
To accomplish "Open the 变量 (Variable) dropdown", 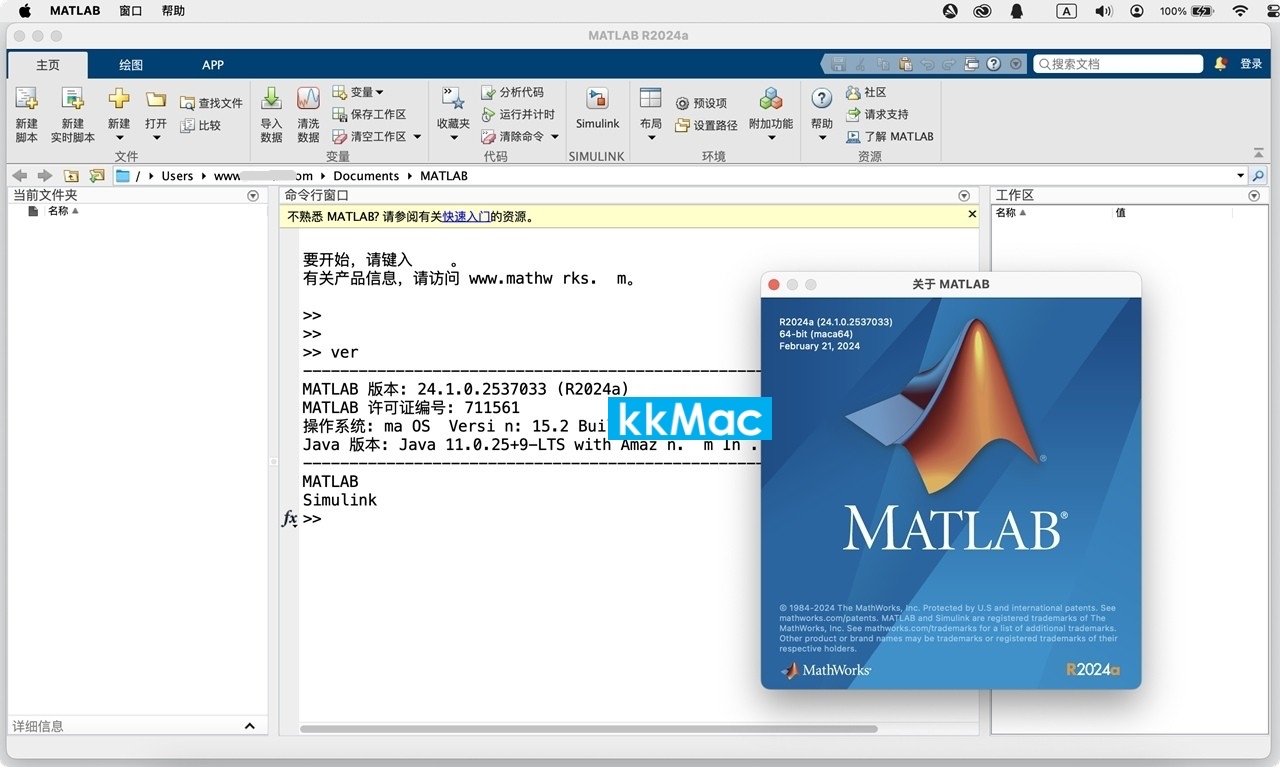I will pos(358,92).
